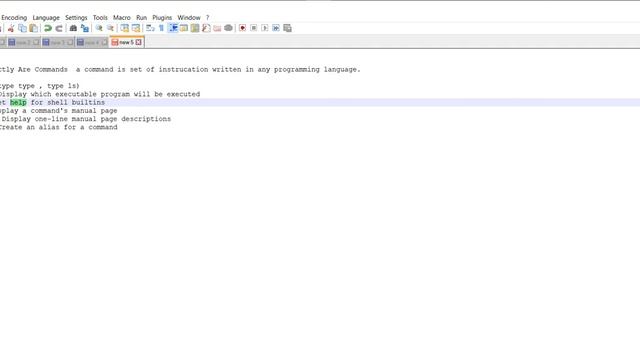Viewport: 640px width, 360px height.
Task: Open the Window menu
Action: point(189,18)
